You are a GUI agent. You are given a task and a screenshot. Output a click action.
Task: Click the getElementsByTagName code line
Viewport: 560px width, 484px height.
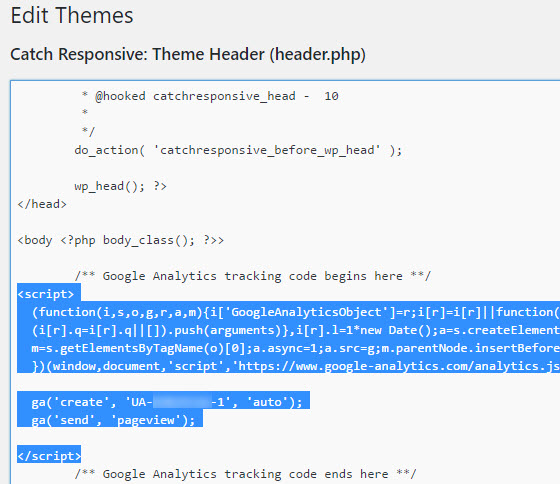coord(296,348)
